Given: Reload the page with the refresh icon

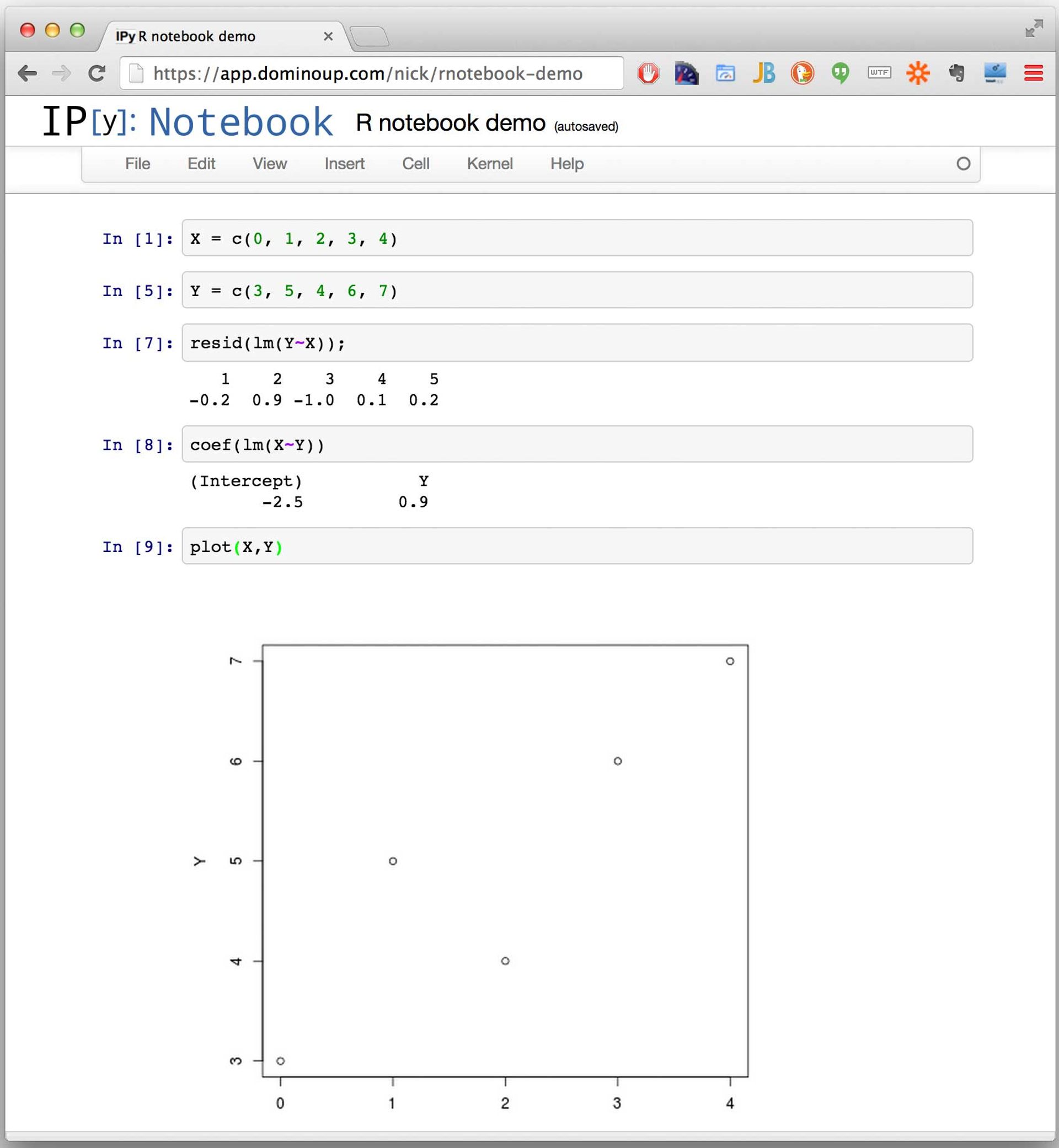Looking at the screenshot, I should (97, 73).
